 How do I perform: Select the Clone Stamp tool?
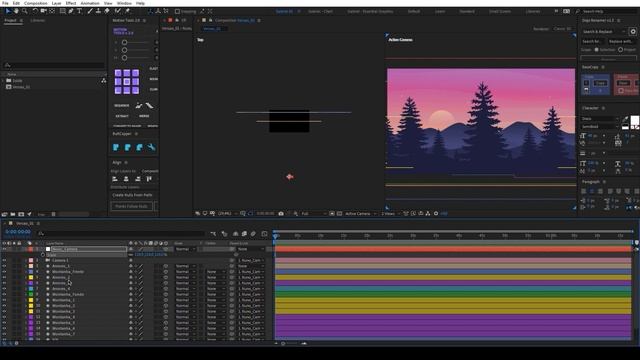tap(98, 11)
